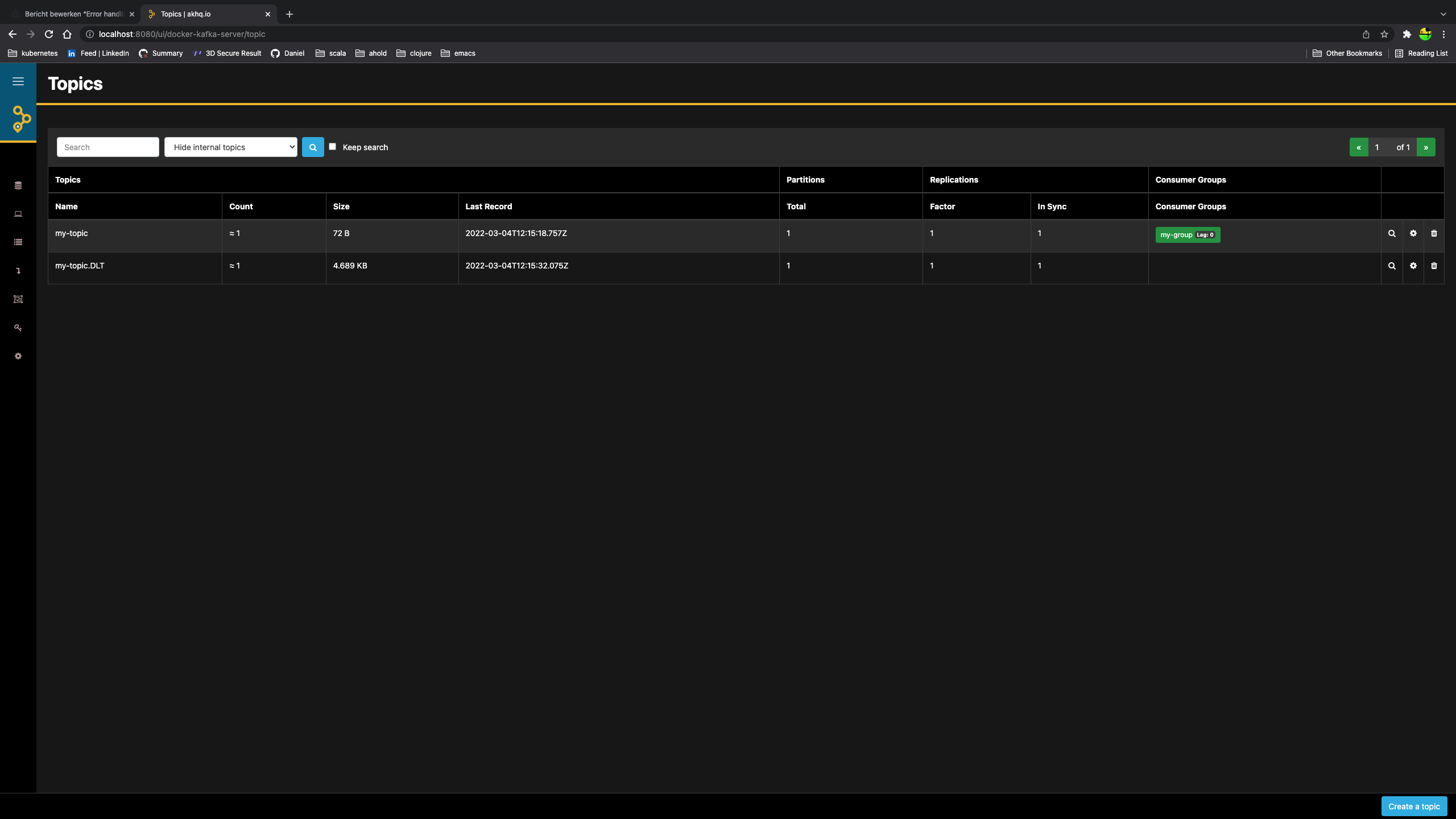1456x819 pixels.
Task: Open the Settings gear in sidebar
Action: (x=18, y=356)
